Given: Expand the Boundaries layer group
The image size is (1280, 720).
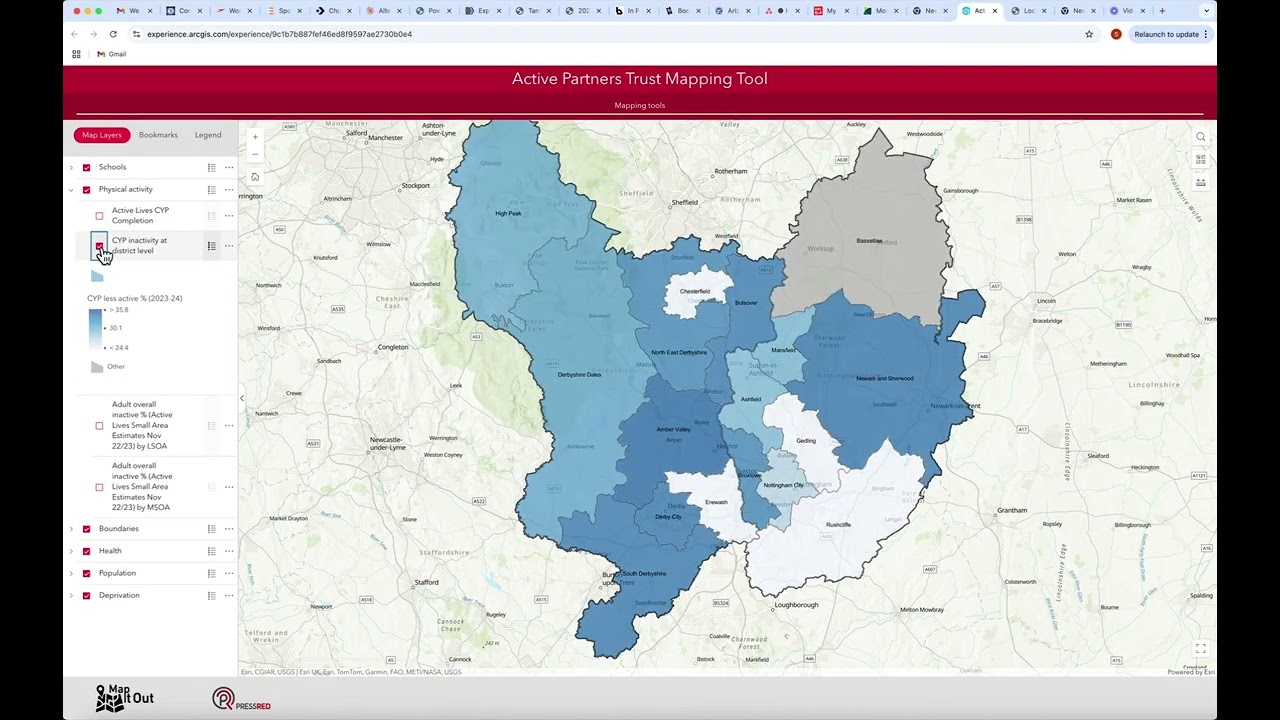Looking at the screenshot, I should 71,528.
